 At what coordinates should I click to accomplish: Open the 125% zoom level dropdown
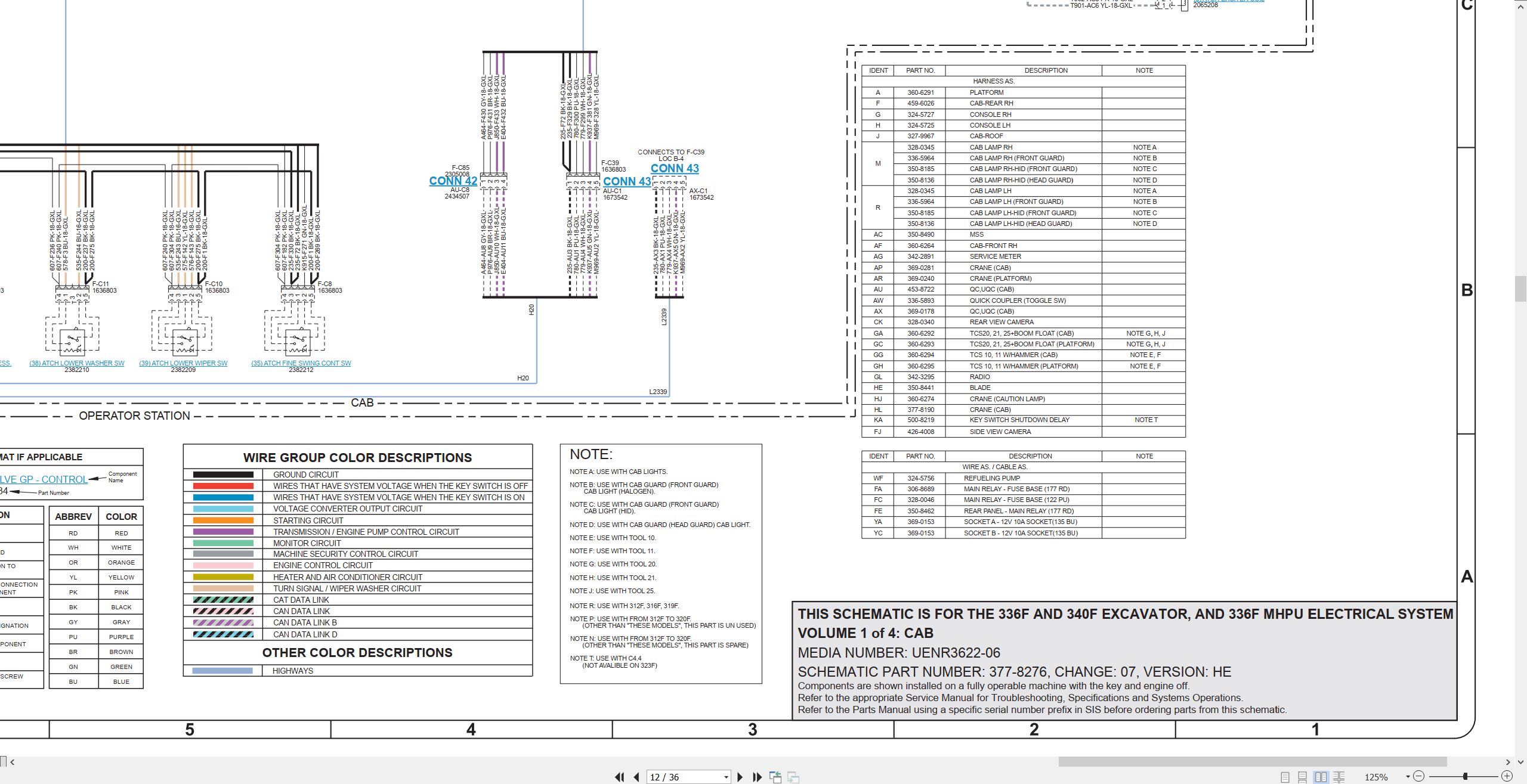pos(1408,777)
